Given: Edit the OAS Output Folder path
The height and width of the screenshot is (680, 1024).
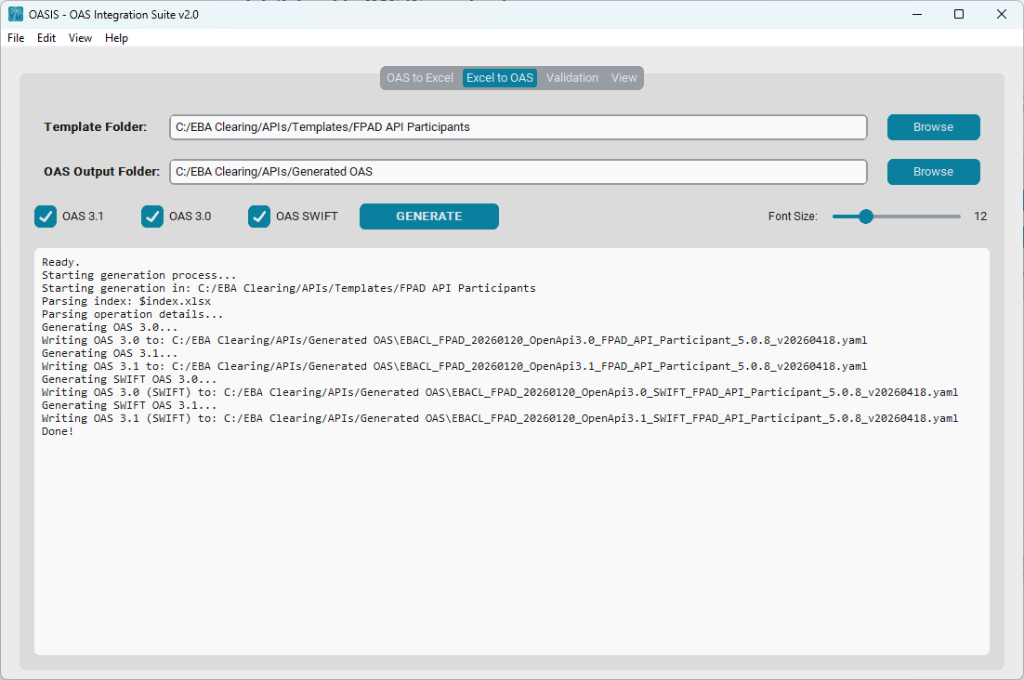Looking at the screenshot, I should point(518,171).
